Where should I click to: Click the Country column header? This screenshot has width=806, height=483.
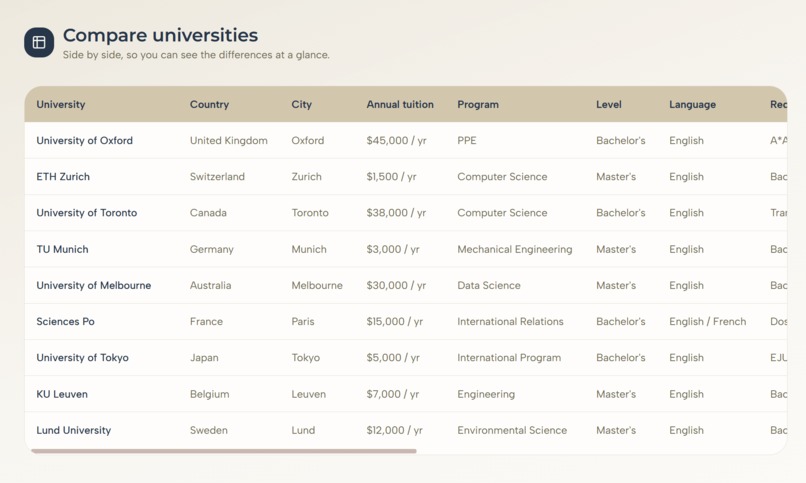point(209,104)
